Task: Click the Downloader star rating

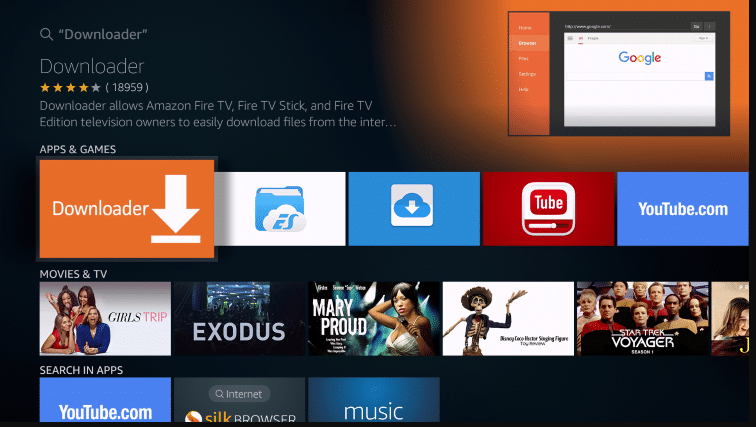Action: (x=70, y=87)
